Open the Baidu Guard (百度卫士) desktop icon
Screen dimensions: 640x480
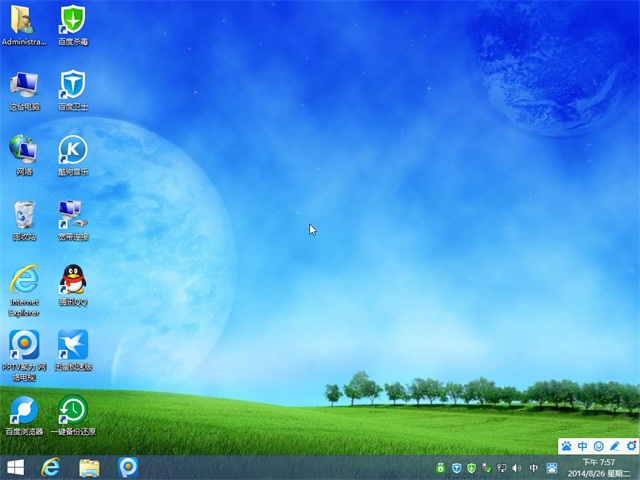click(72, 86)
